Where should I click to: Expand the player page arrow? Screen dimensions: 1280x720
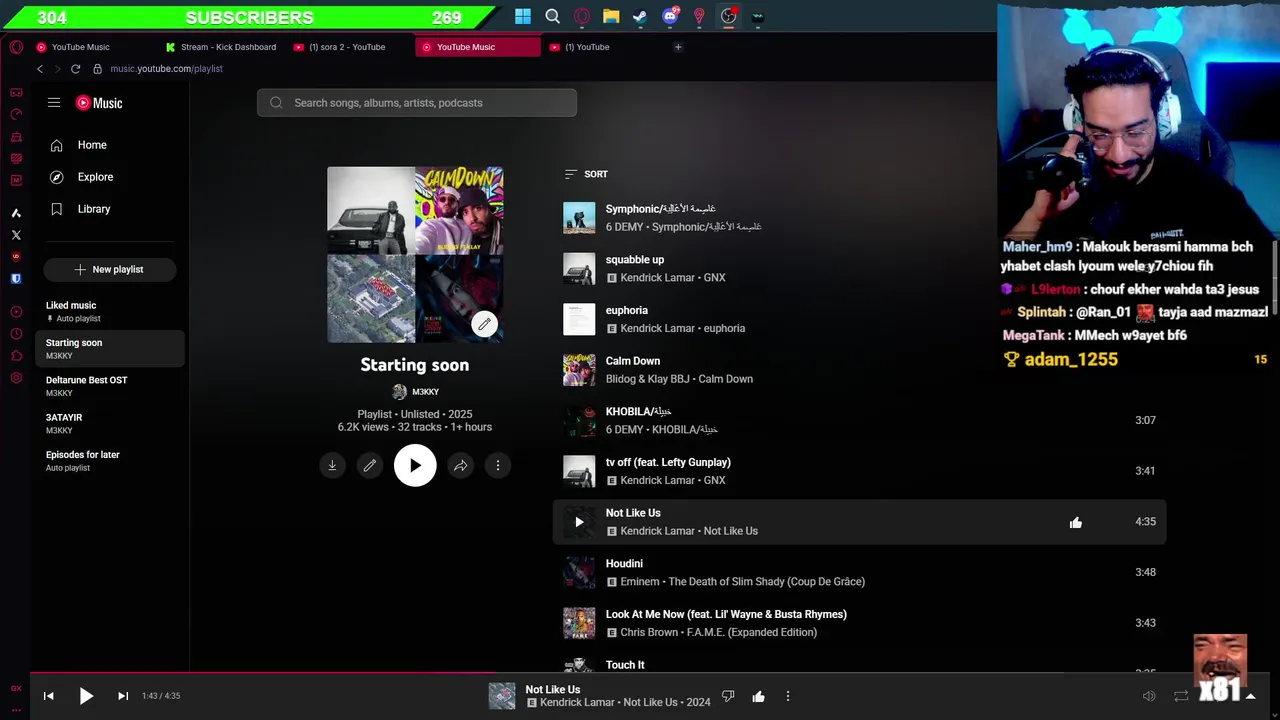(1250, 696)
